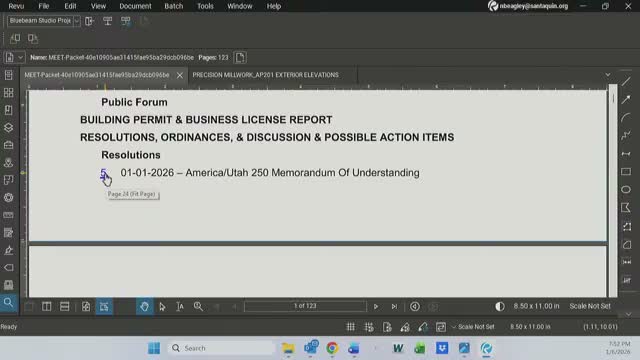Open the Scale Not Set dropdown in status bar
The height and width of the screenshot is (360, 640).
coord(473,327)
